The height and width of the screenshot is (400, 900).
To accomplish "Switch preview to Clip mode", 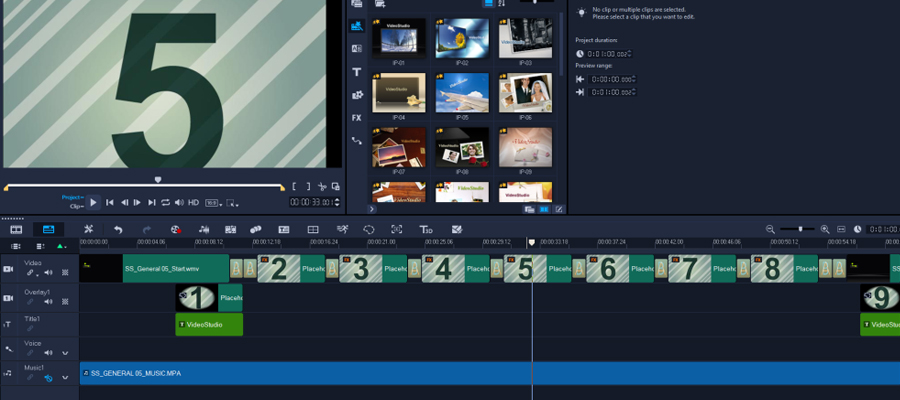I will [x=76, y=206].
